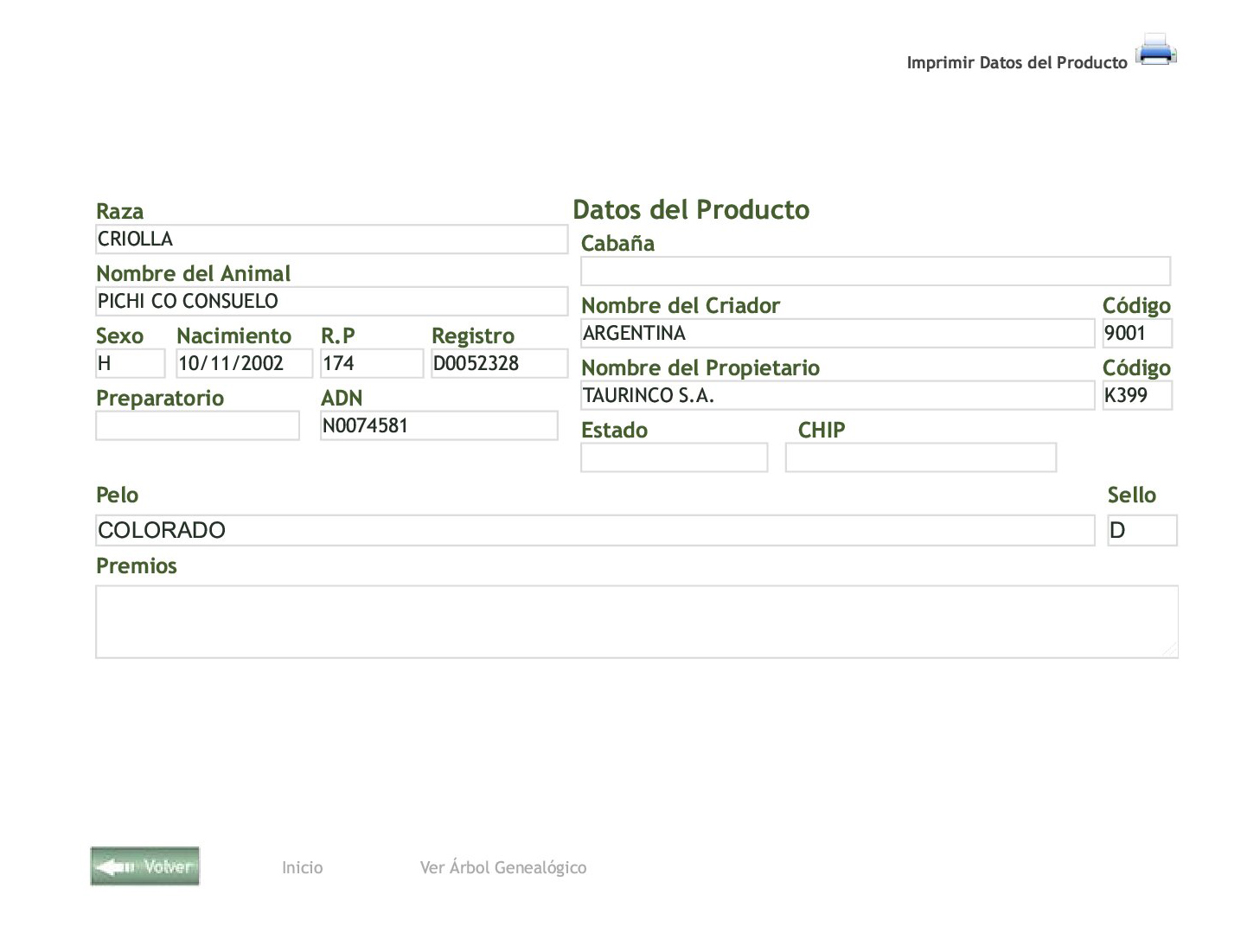Open Ver Árbol Genealógico link
Screen dimensions: 1247x952
click(502, 867)
